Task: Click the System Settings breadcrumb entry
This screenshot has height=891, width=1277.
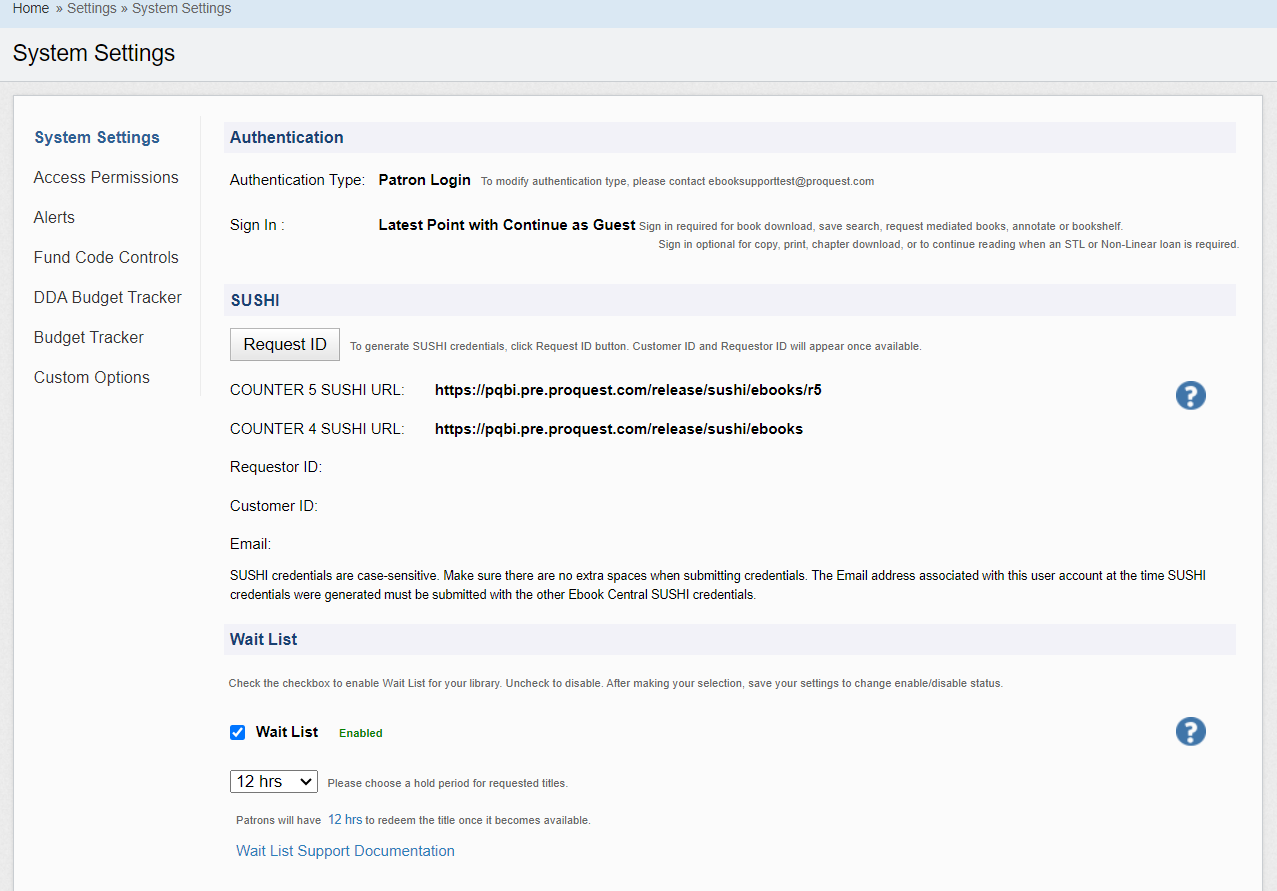Action: (x=181, y=8)
